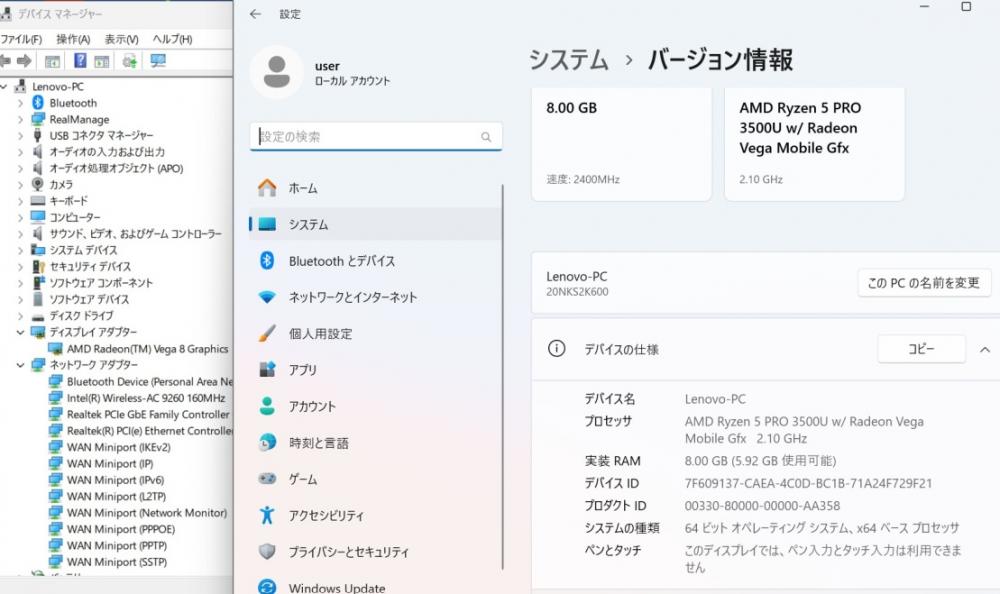The width and height of the screenshot is (1000, 594).
Task: Click the info icon beside デバイスの仕様
Action: (556, 349)
